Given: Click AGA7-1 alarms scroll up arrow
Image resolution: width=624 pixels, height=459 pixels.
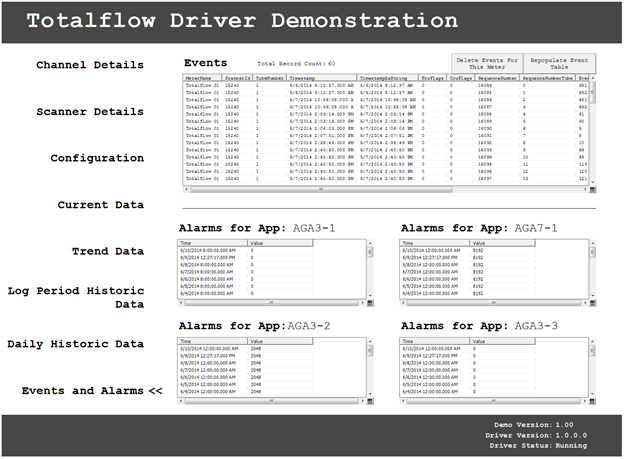Looking at the screenshot, I should [x=592, y=242].
